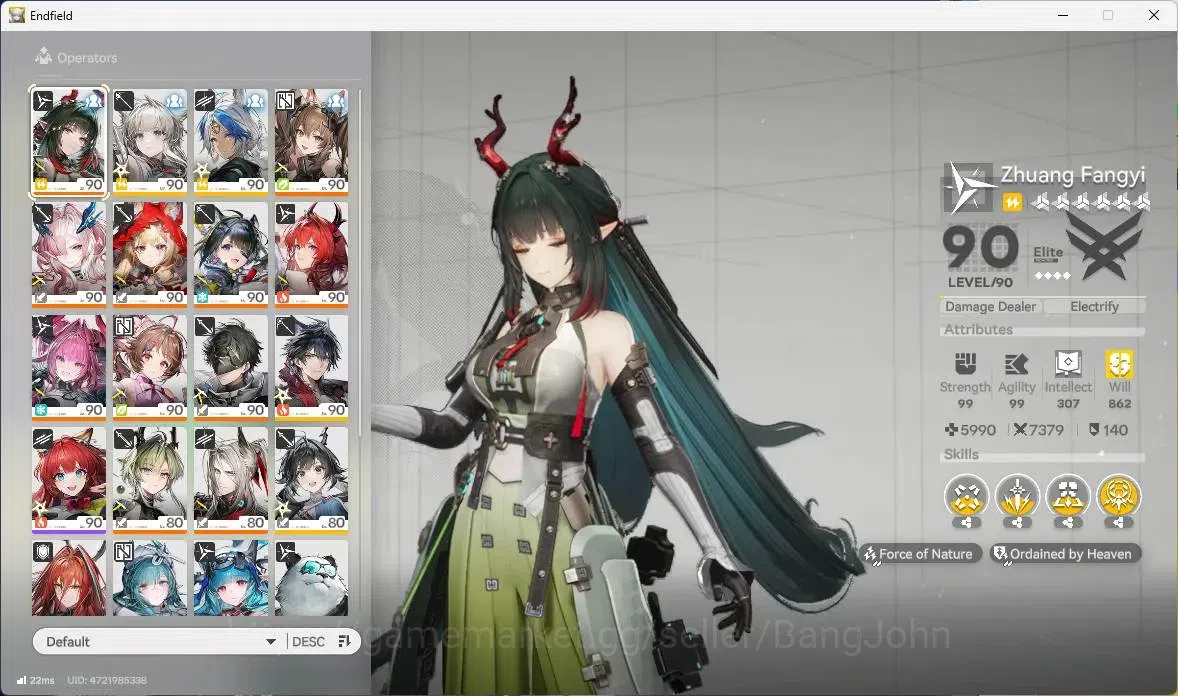Click the Agility attribute icon
The width and height of the screenshot is (1178, 696).
coord(1016,364)
